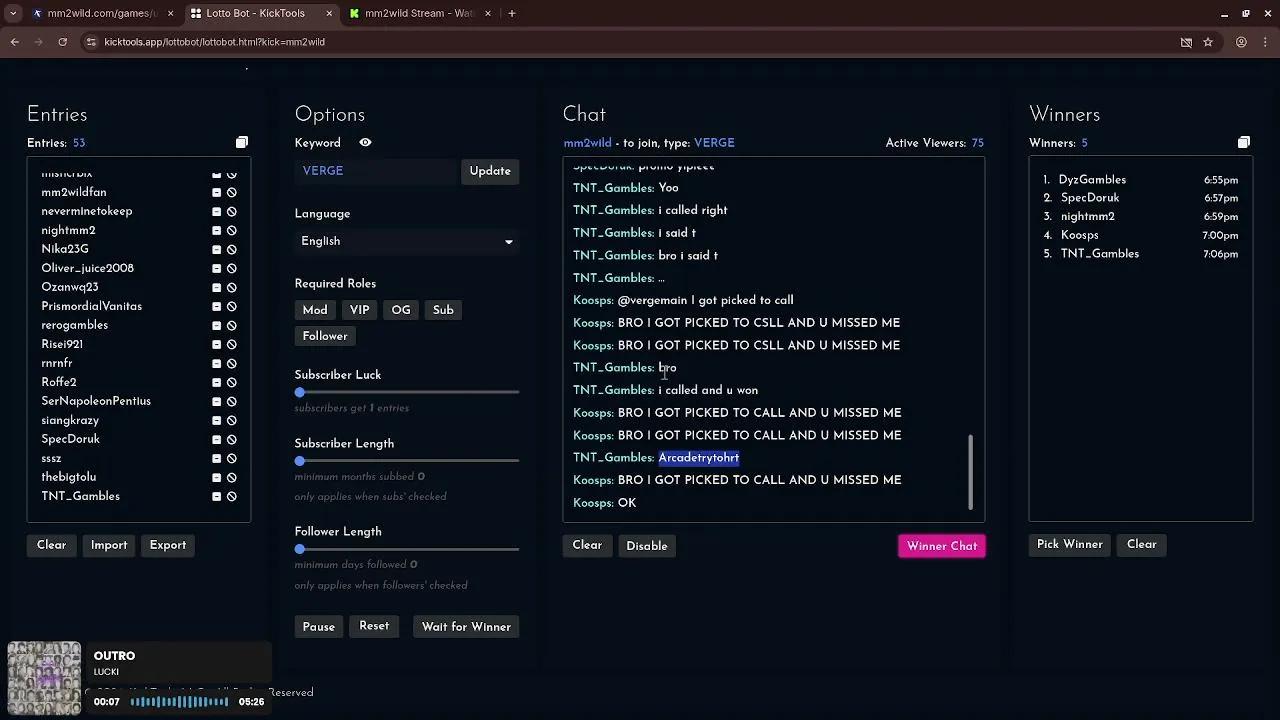The height and width of the screenshot is (720, 1280).
Task: Adjust the Subscriber Length slider
Action: coord(407,461)
